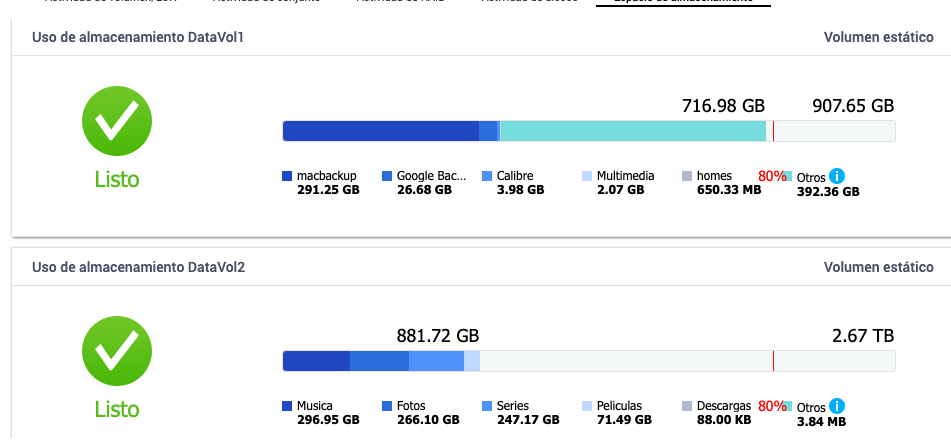The width and height of the screenshot is (951, 445).
Task: Click the DataVol1 'Volumen estático' label
Action: click(x=878, y=37)
